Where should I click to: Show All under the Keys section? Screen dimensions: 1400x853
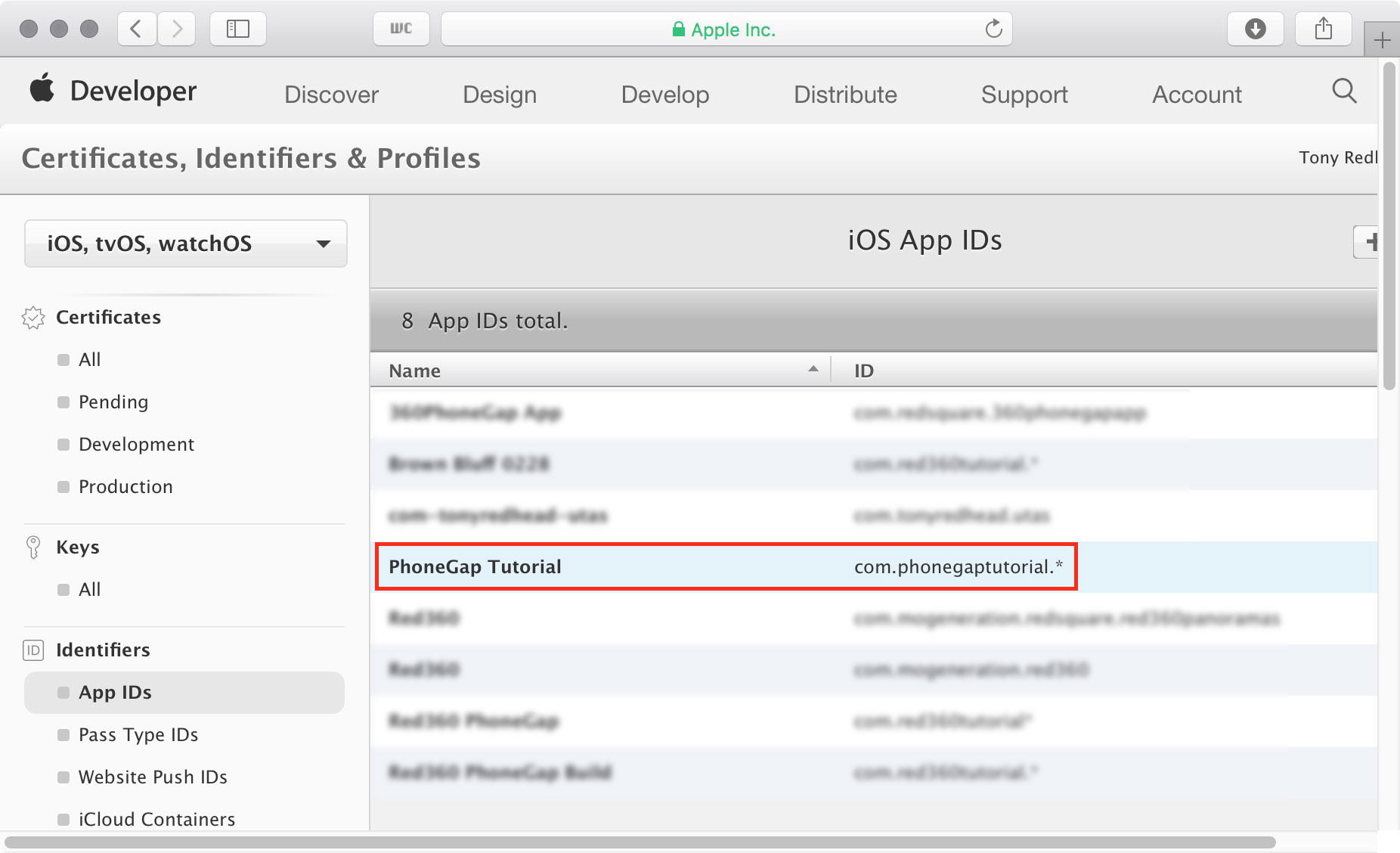[x=89, y=589]
